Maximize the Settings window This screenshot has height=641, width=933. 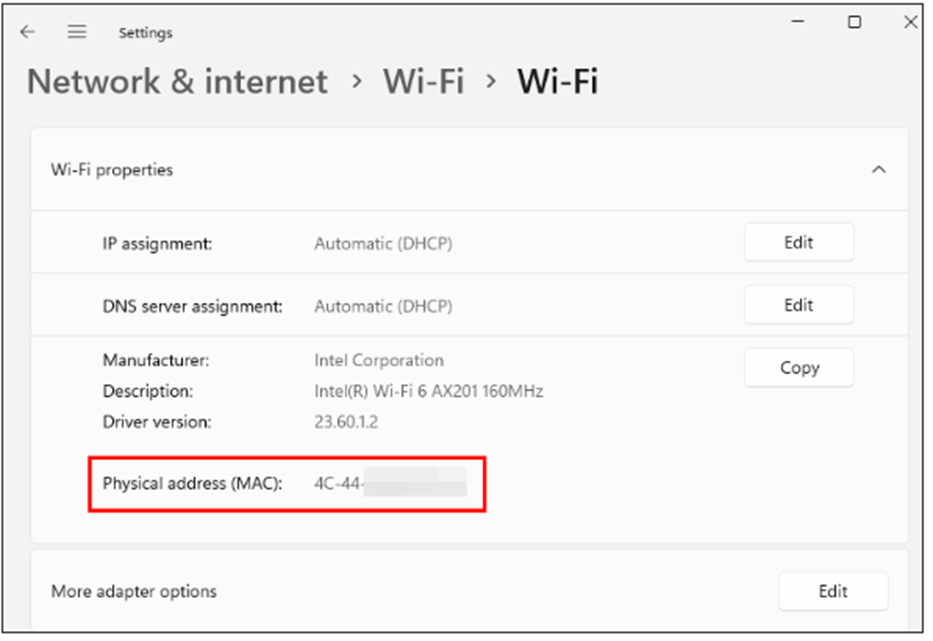pos(854,22)
